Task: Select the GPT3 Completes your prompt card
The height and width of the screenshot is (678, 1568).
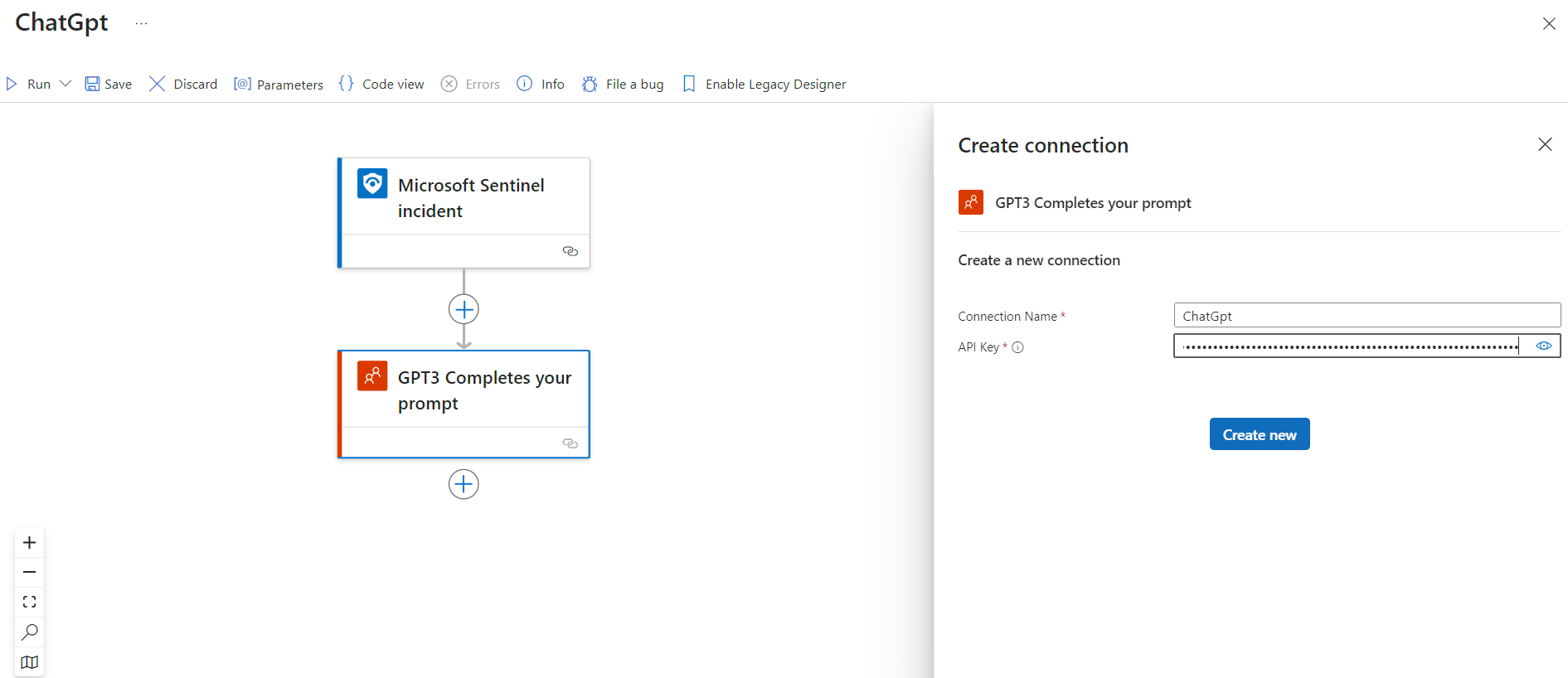Action: tap(464, 404)
